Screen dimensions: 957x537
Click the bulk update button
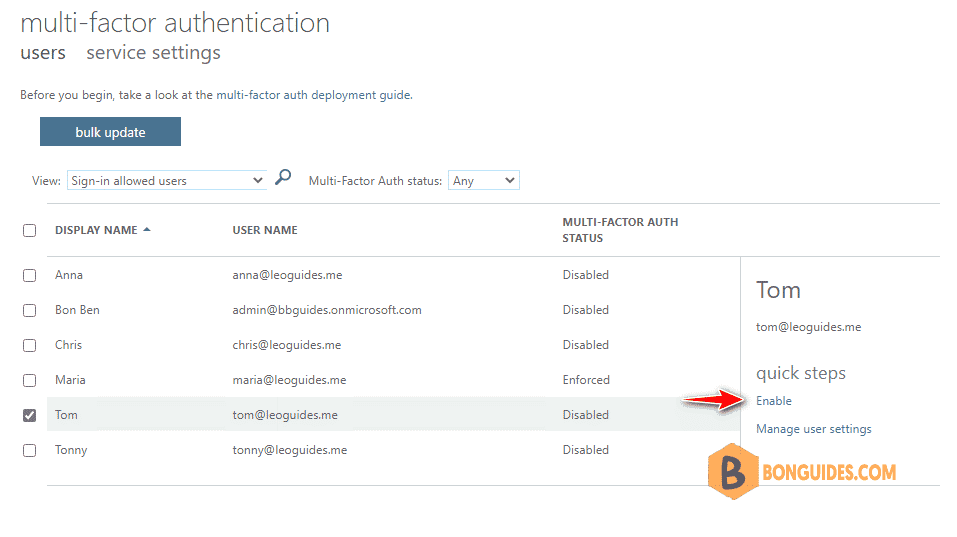pyautogui.click(x=110, y=132)
